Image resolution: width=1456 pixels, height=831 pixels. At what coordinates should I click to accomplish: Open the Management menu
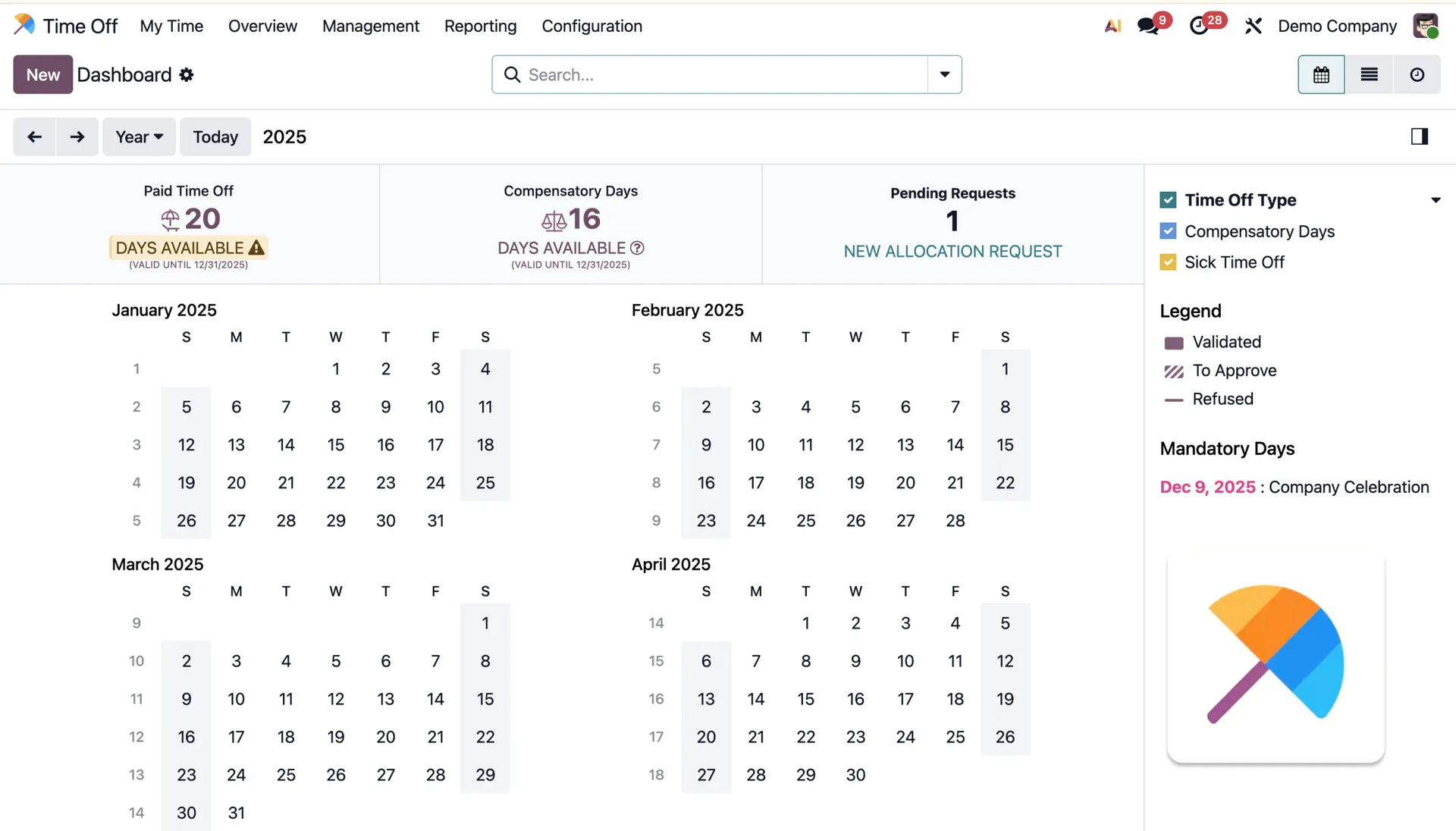point(371,26)
